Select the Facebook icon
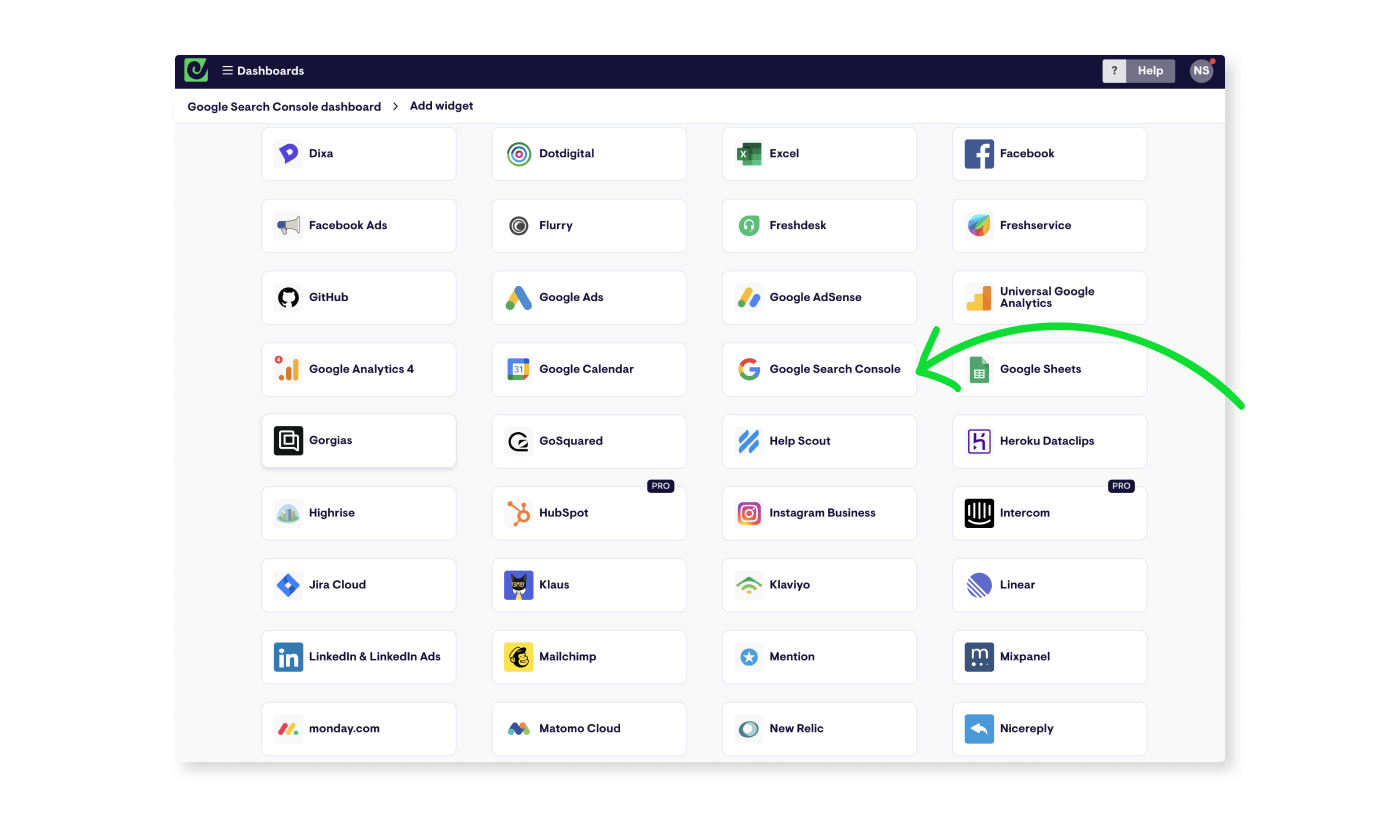This screenshot has width=1400, height=840. (x=979, y=154)
